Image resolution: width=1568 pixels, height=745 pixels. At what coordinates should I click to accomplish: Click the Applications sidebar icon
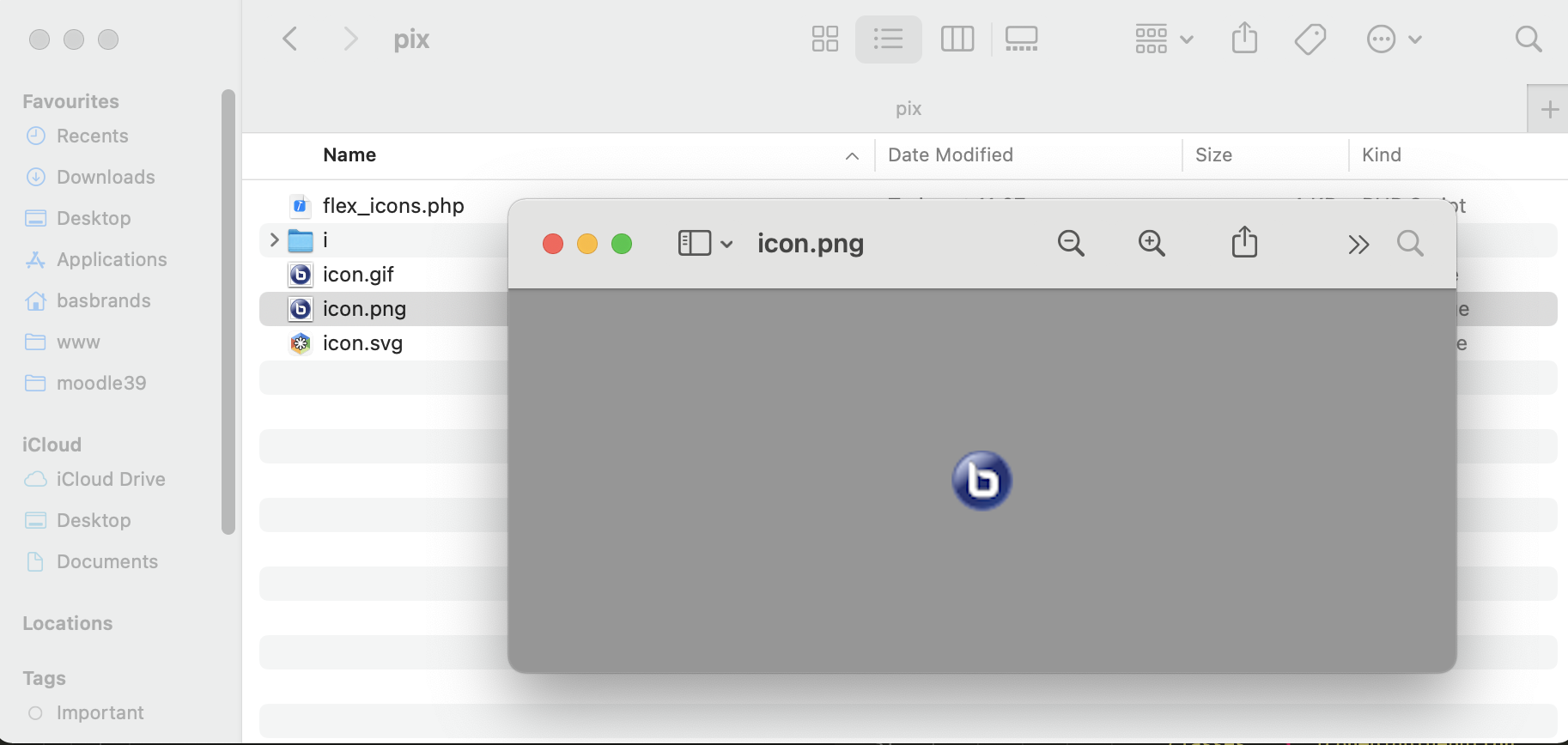tap(35, 259)
